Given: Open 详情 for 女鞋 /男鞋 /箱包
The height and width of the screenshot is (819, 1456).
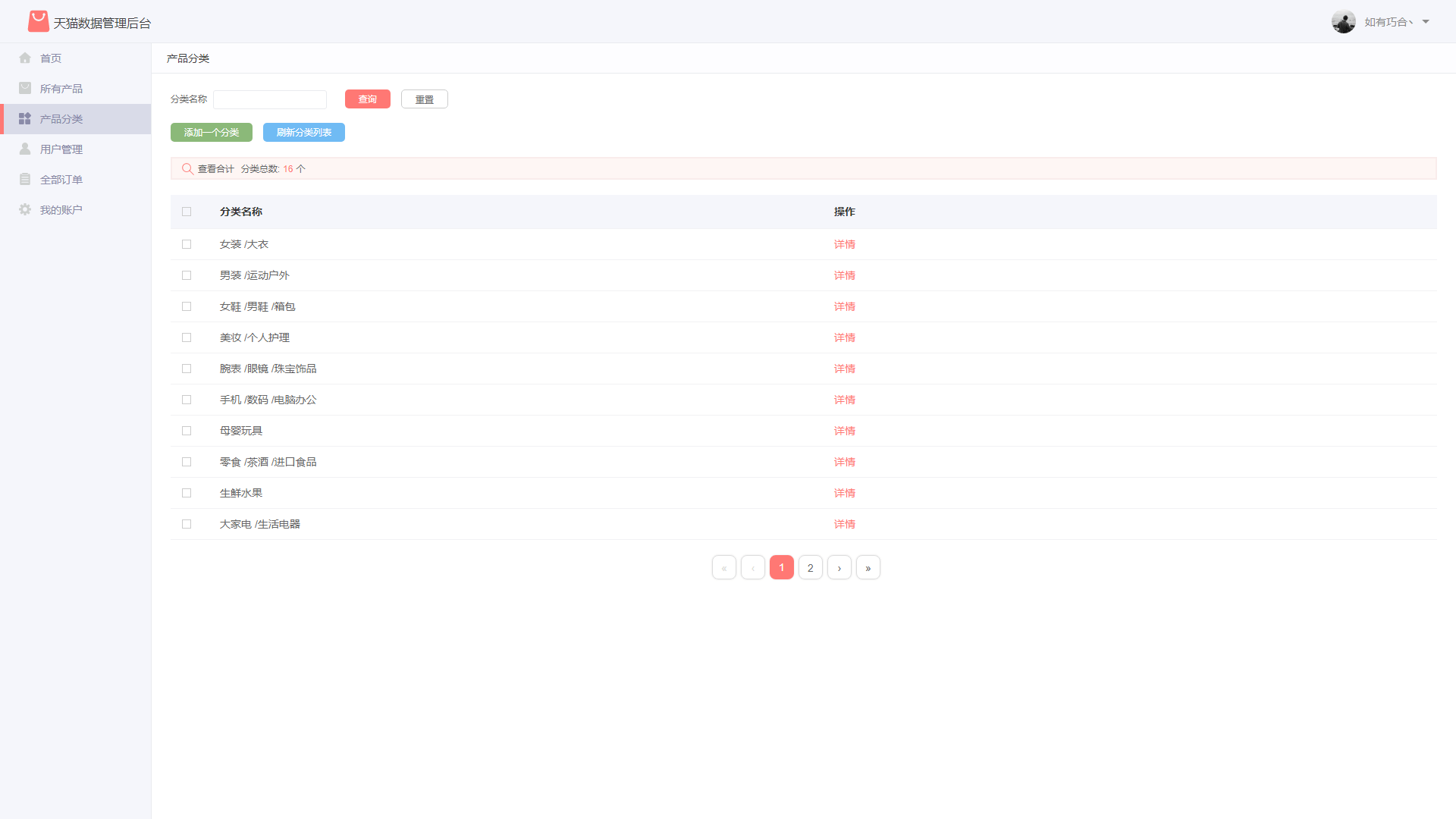Looking at the screenshot, I should point(845,306).
